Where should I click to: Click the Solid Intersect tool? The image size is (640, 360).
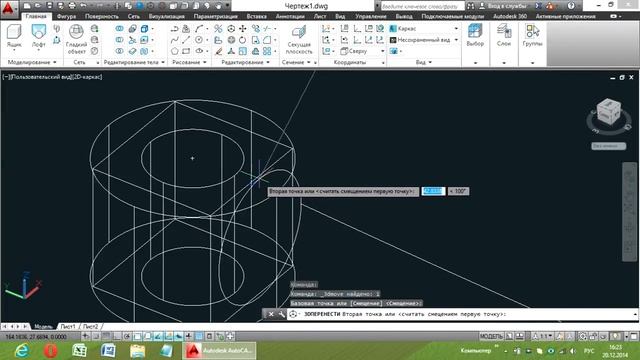click(x=119, y=51)
